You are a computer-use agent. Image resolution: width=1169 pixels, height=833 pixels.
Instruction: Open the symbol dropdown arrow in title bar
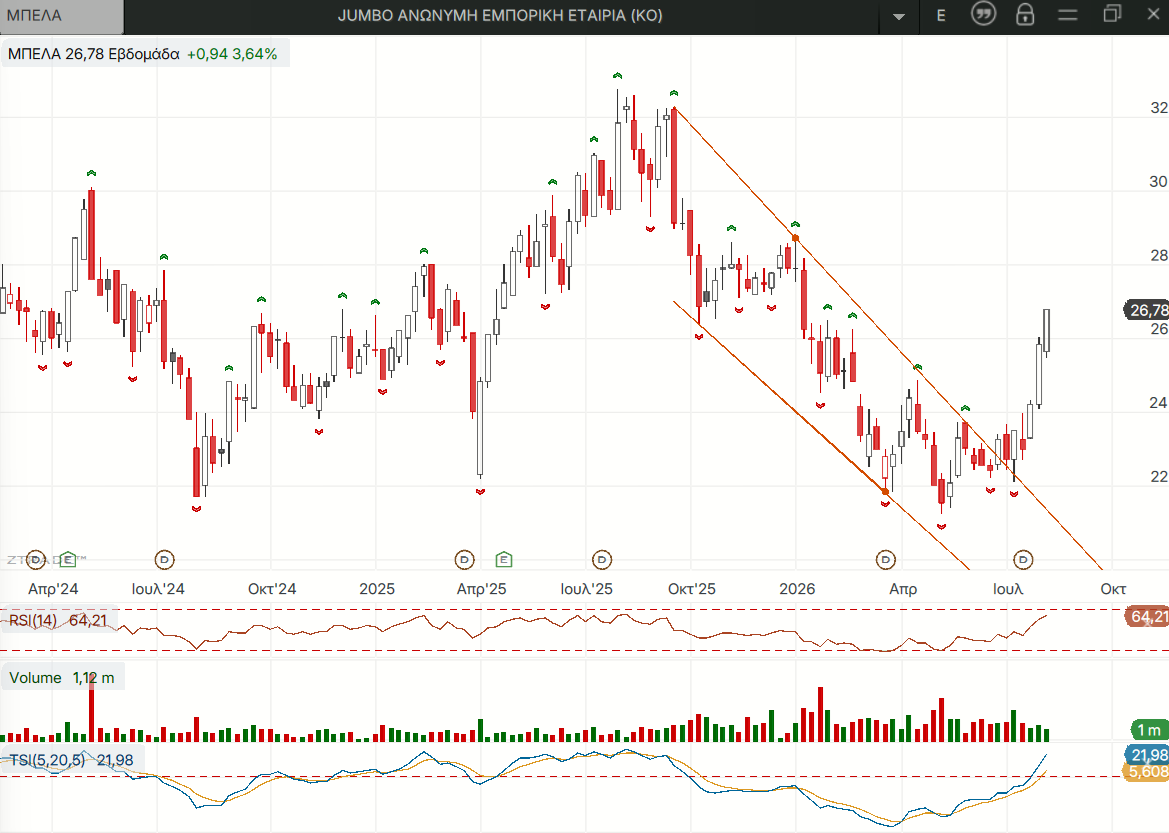tap(899, 16)
